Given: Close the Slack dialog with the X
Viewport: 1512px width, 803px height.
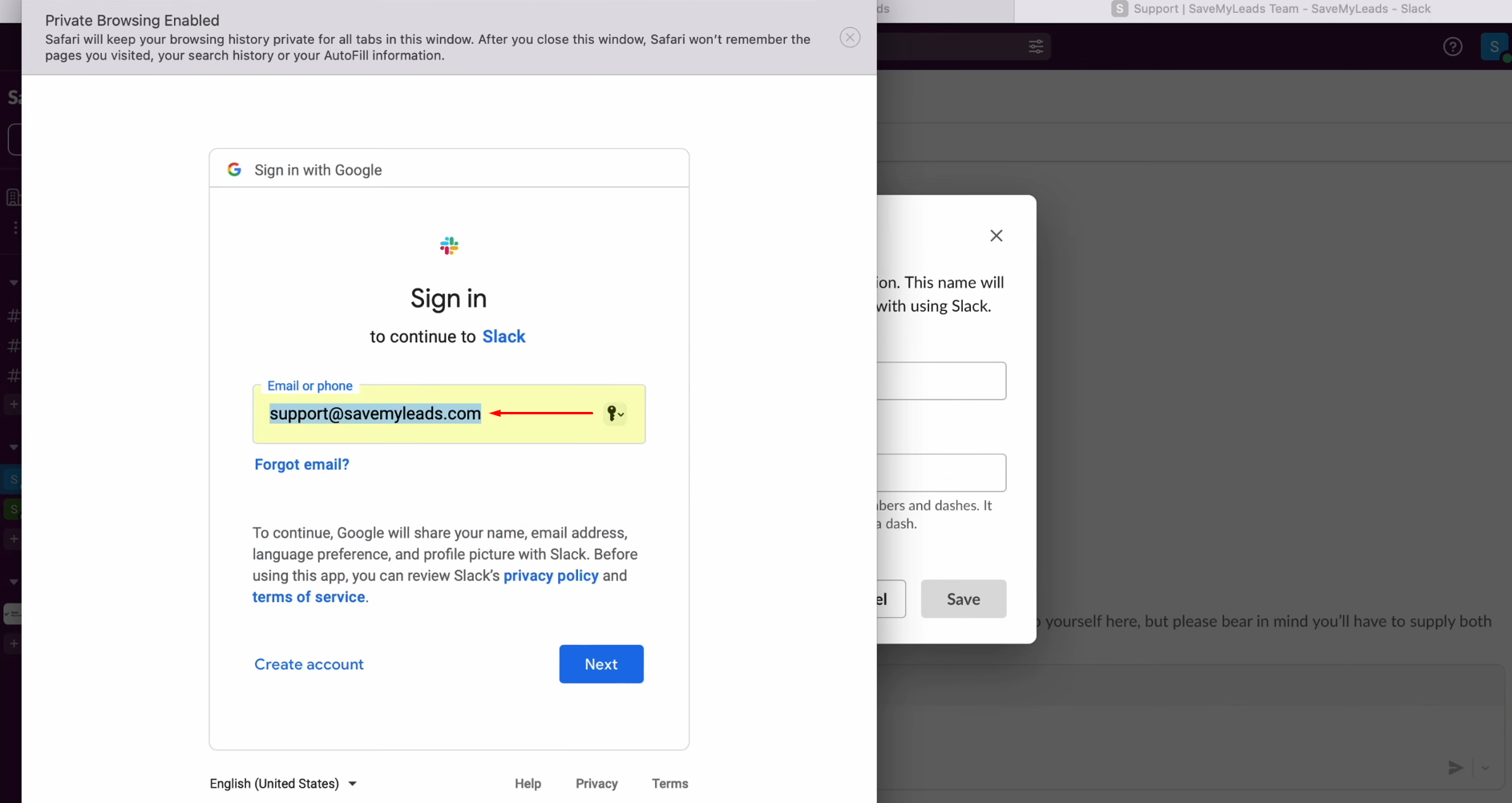Looking at the screenshot, I should pyautogui.click(x=997, y=236).
